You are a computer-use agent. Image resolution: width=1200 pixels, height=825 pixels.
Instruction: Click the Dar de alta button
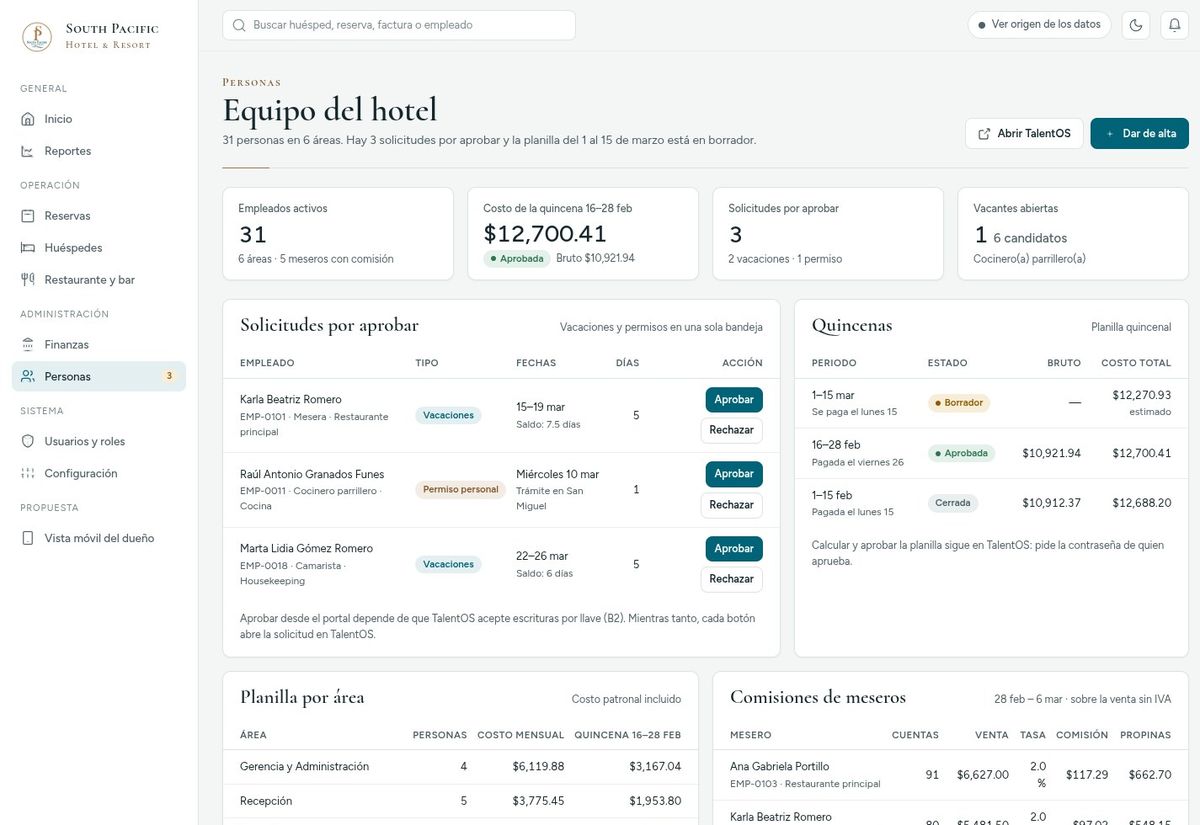1140,134
